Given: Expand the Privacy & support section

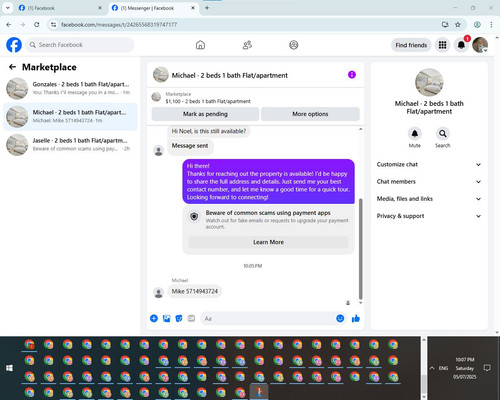Looking at the screenshot, I should click(429, 216).
